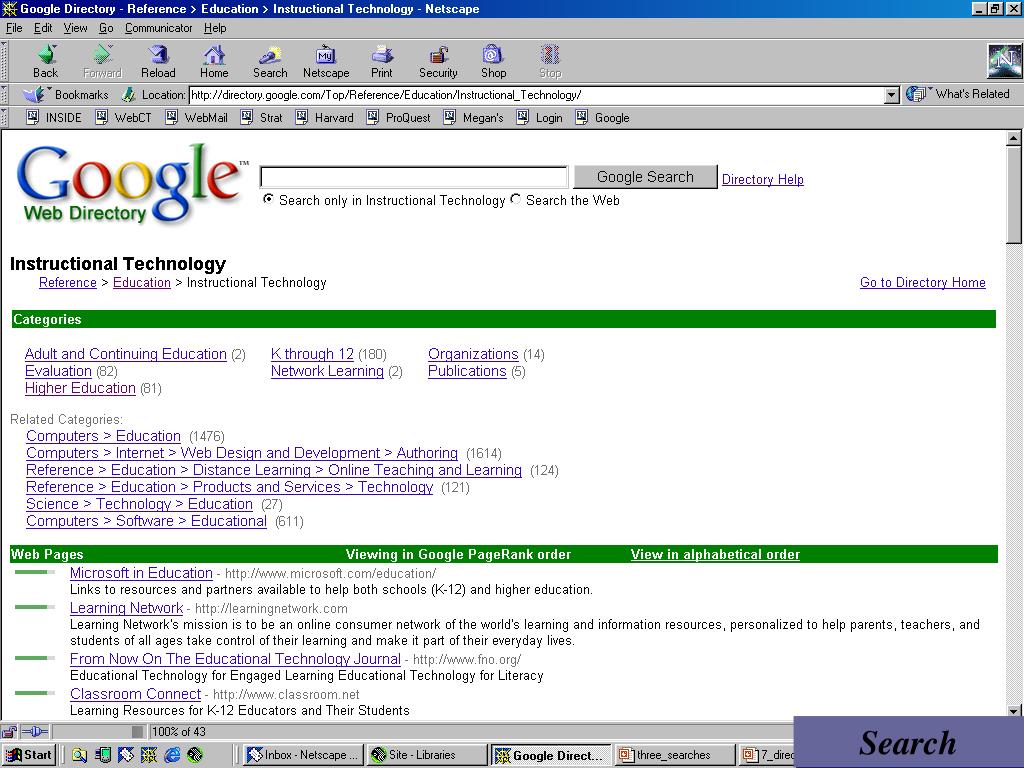
Task: Select the Search the Web radio button
Action: [x=515, y=199]
